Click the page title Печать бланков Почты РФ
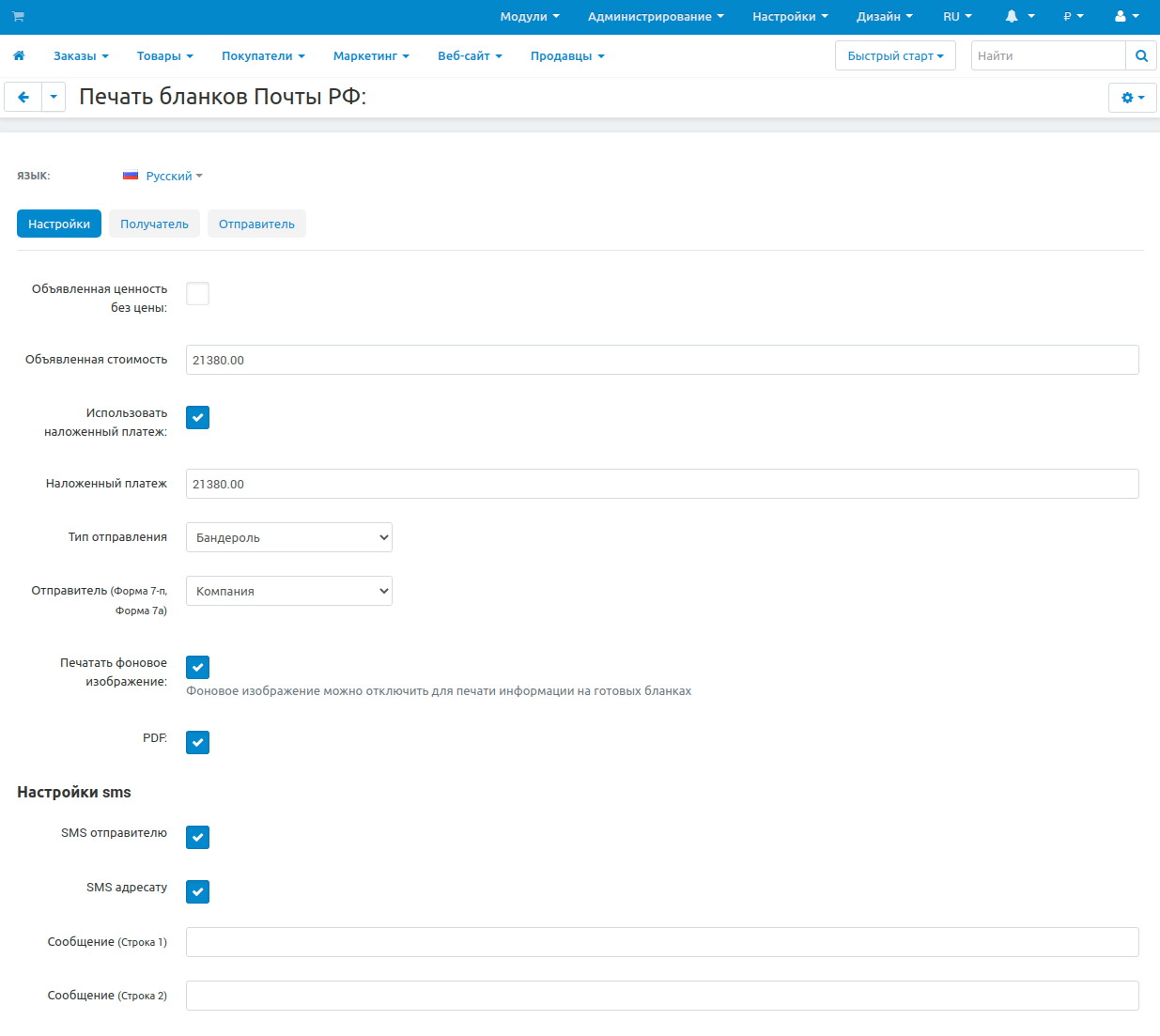1160x1036 pixels. [223, 97]
